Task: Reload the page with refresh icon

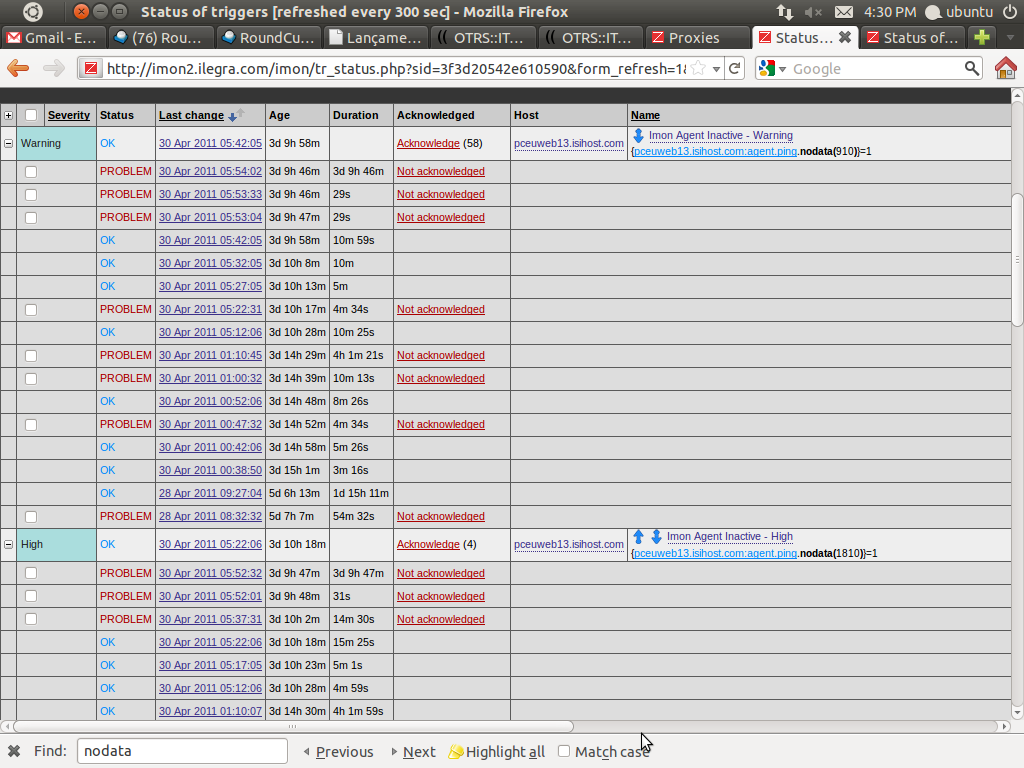Action: [735, 69]
